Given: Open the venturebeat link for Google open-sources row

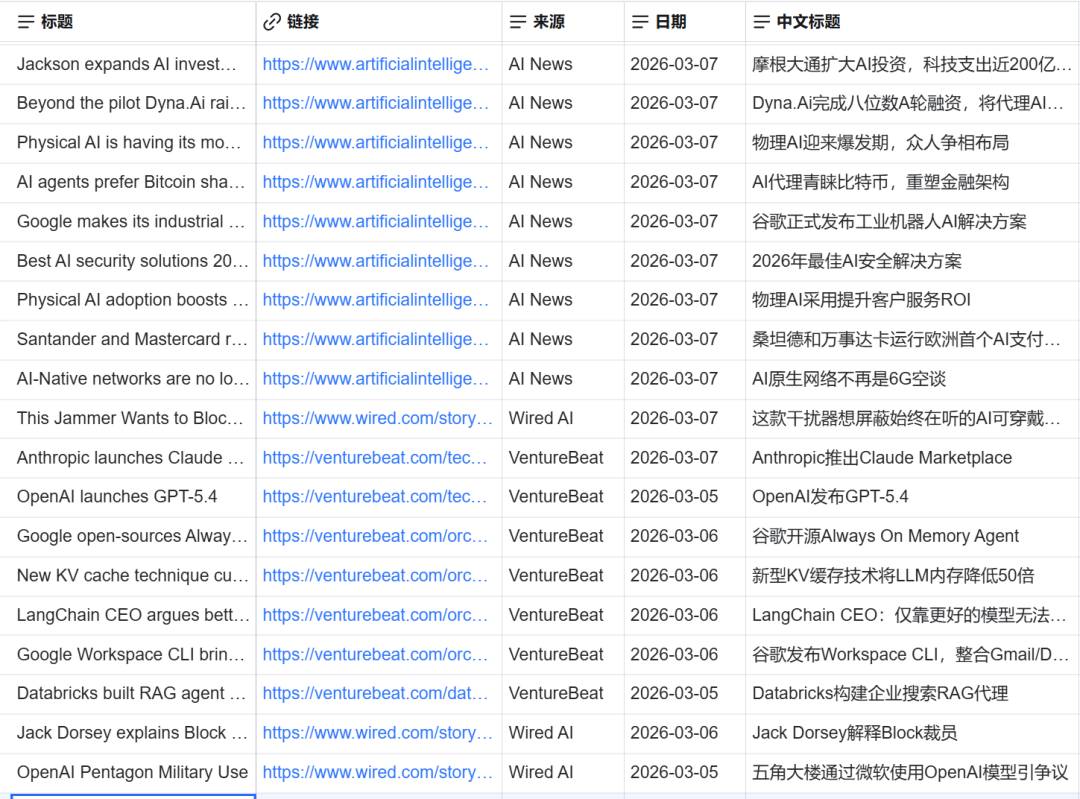Looking at the screenshot, I should [375, 536].
